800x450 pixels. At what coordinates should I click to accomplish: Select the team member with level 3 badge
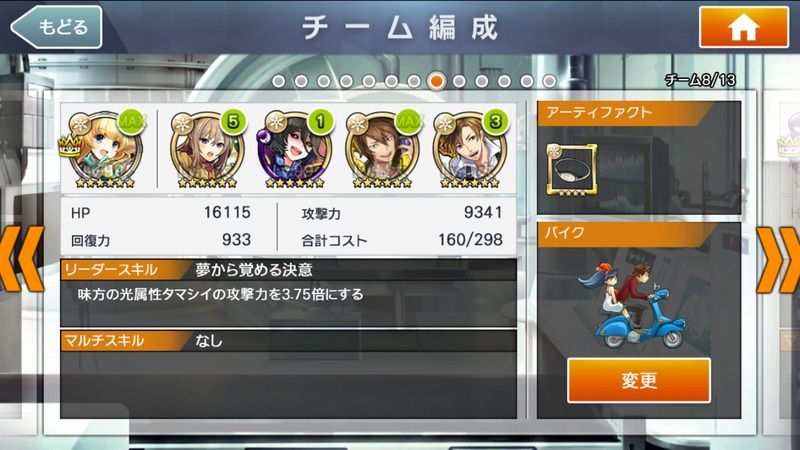pyautogui.click(x=470, y=149)
